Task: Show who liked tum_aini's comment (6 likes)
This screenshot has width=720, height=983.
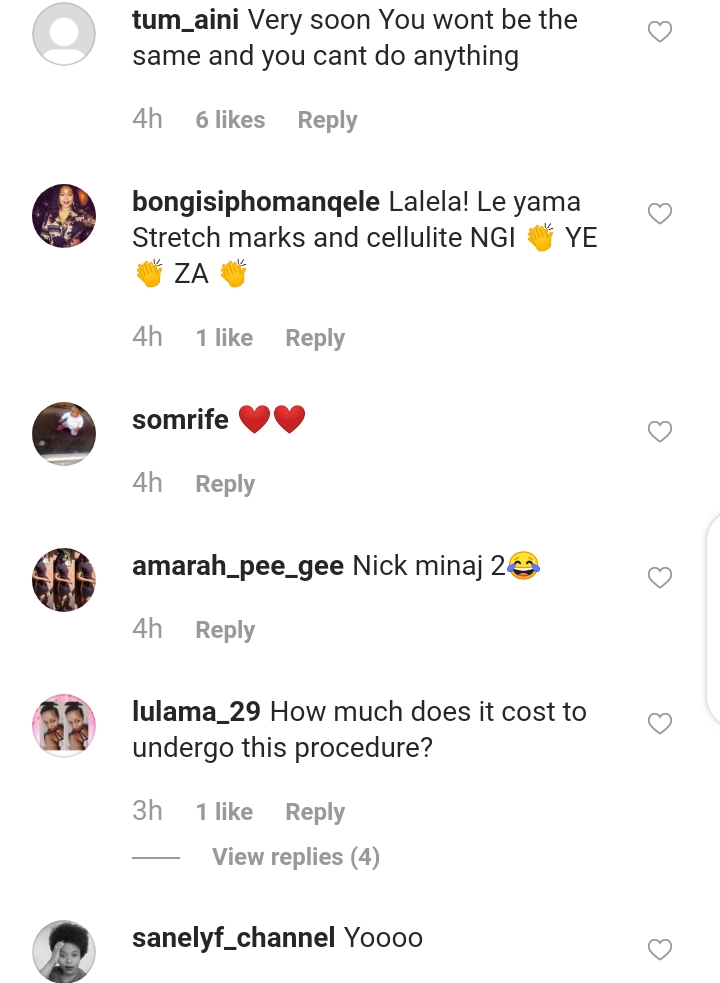Action: 230,120
